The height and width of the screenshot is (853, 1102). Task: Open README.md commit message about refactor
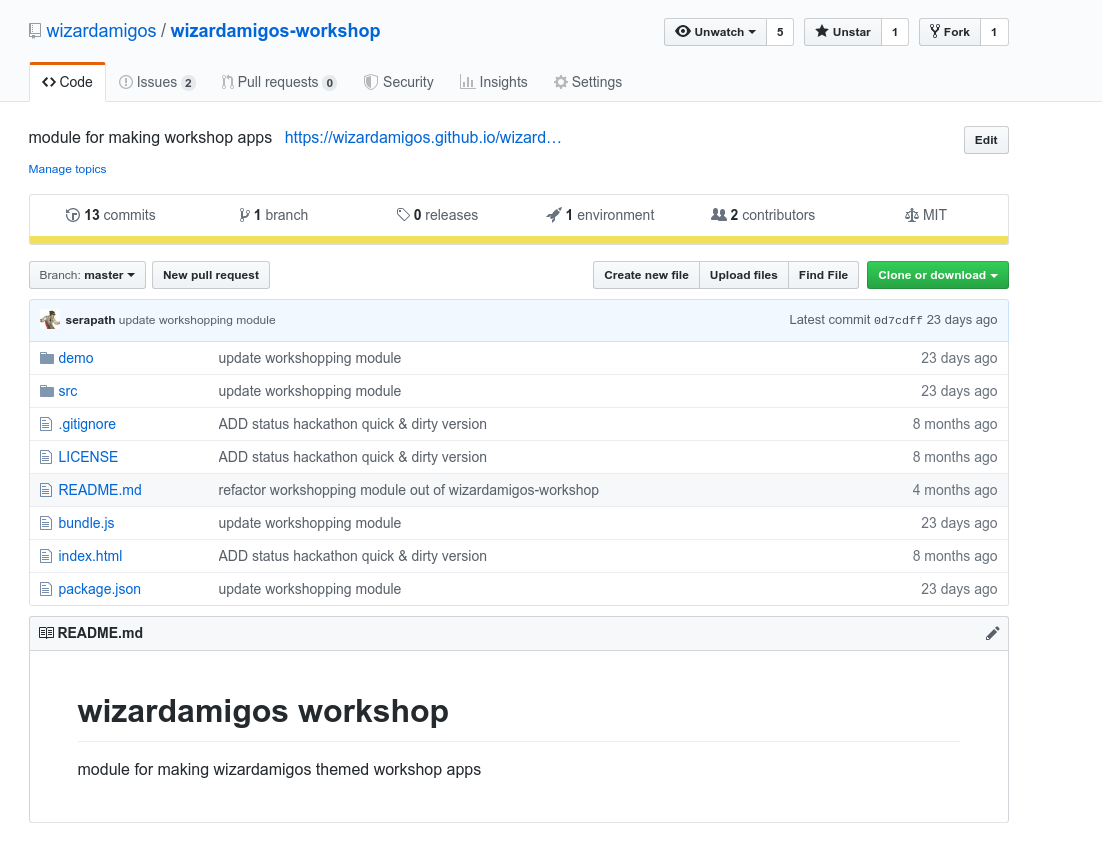(408, 490)
